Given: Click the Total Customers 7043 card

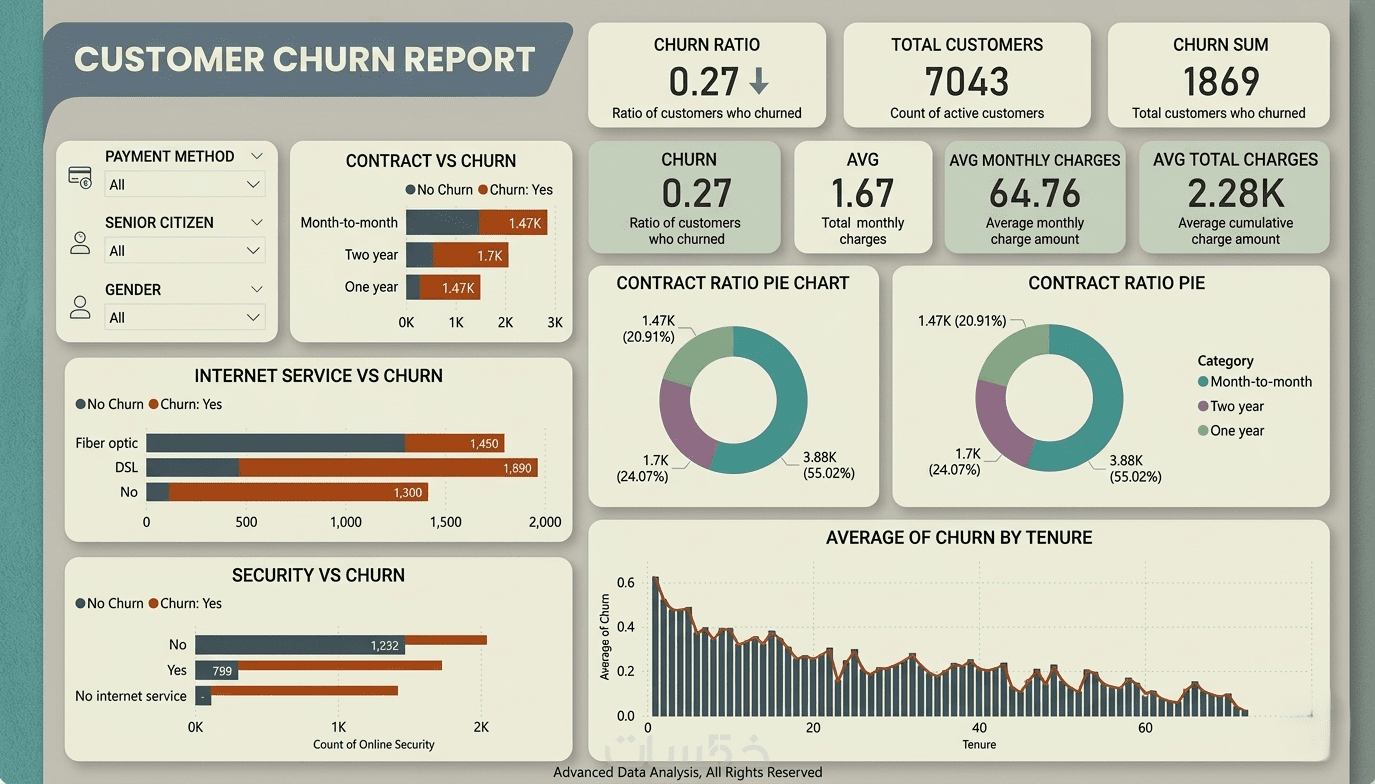Looking at the screenshot, I should pos(967,76).
